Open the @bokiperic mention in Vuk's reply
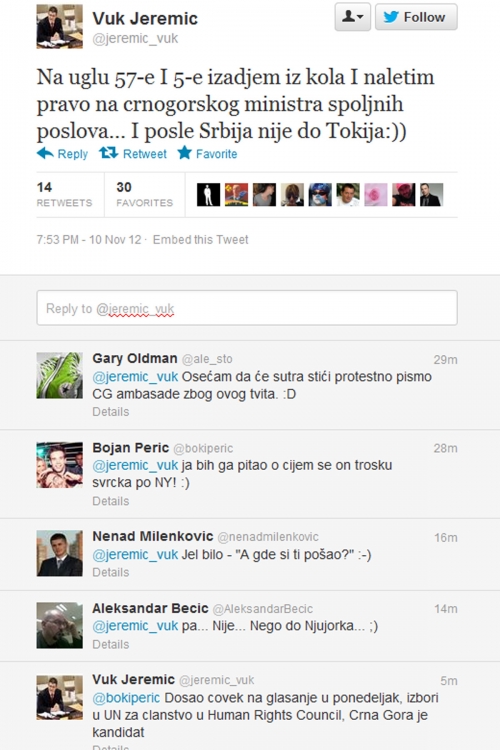Screen dimensions: 500x750 tap(126, 698)
